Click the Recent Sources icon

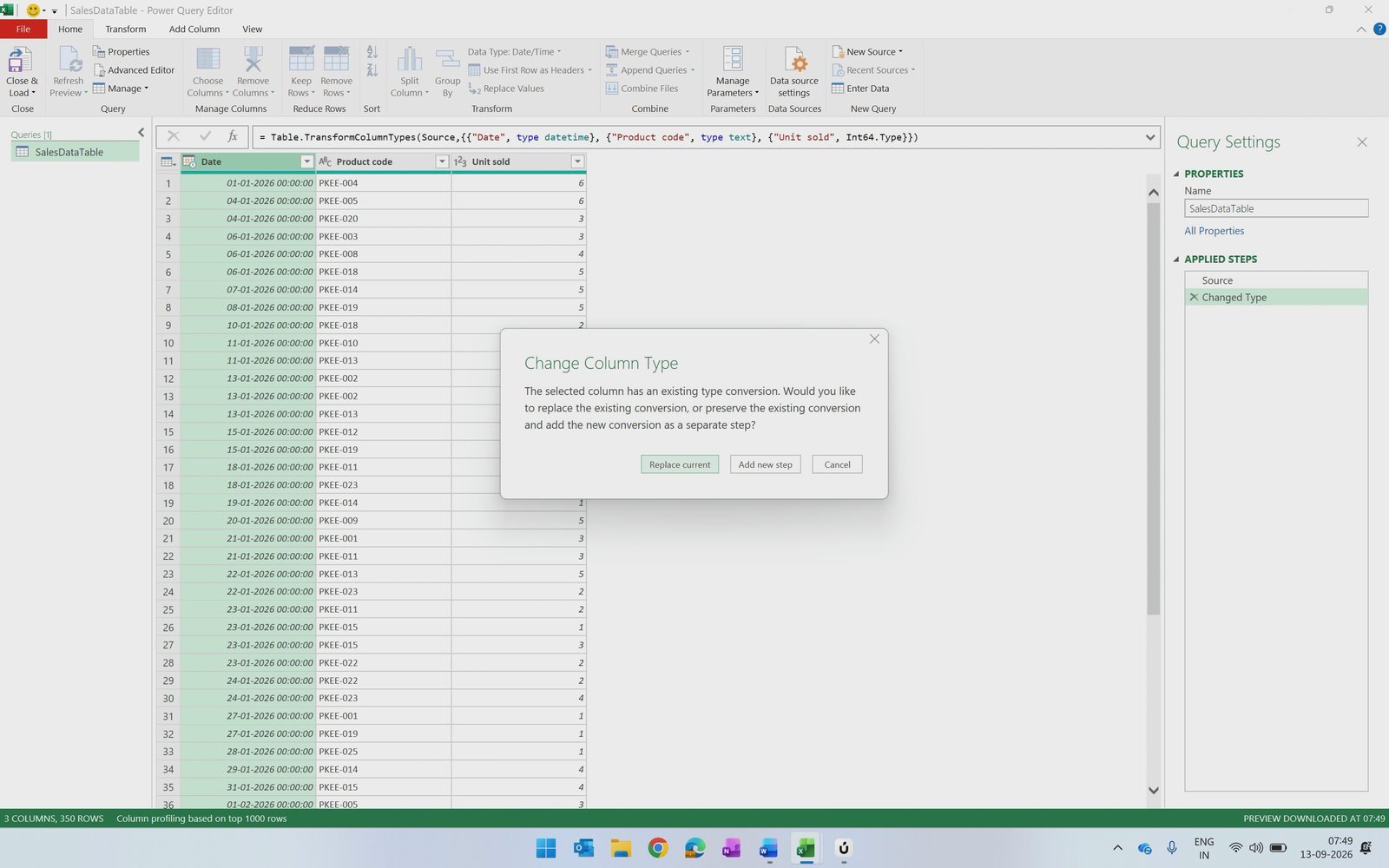pos(838,70)
